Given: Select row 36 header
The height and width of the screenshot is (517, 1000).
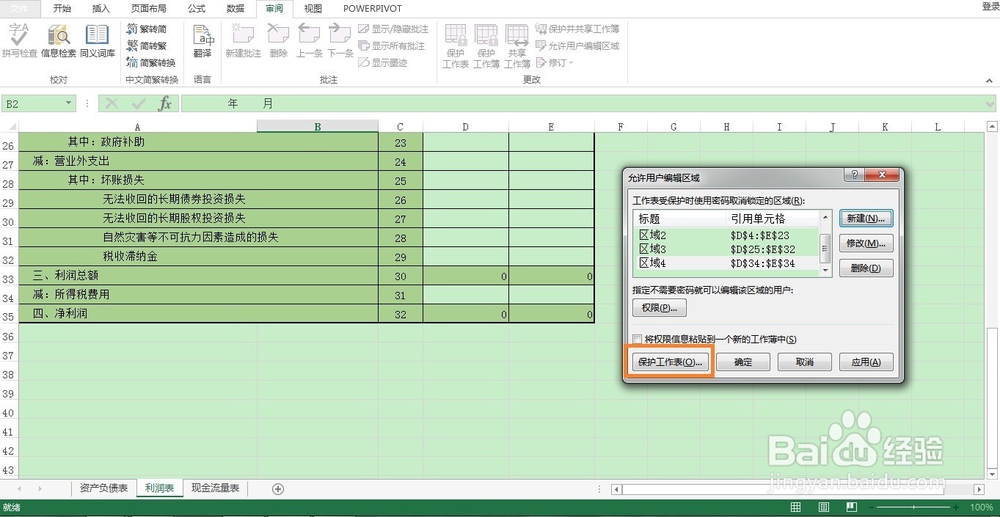Looking at the screenshot, I should 9,337.
